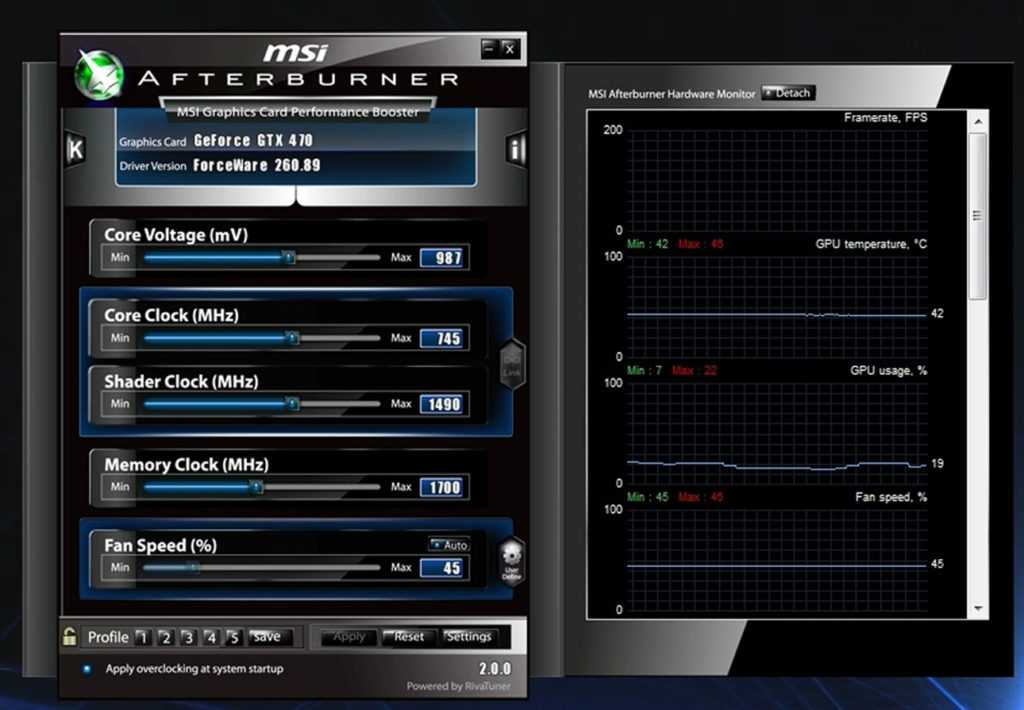
Task: Select profile slot 5
Action: coord(233,637)
